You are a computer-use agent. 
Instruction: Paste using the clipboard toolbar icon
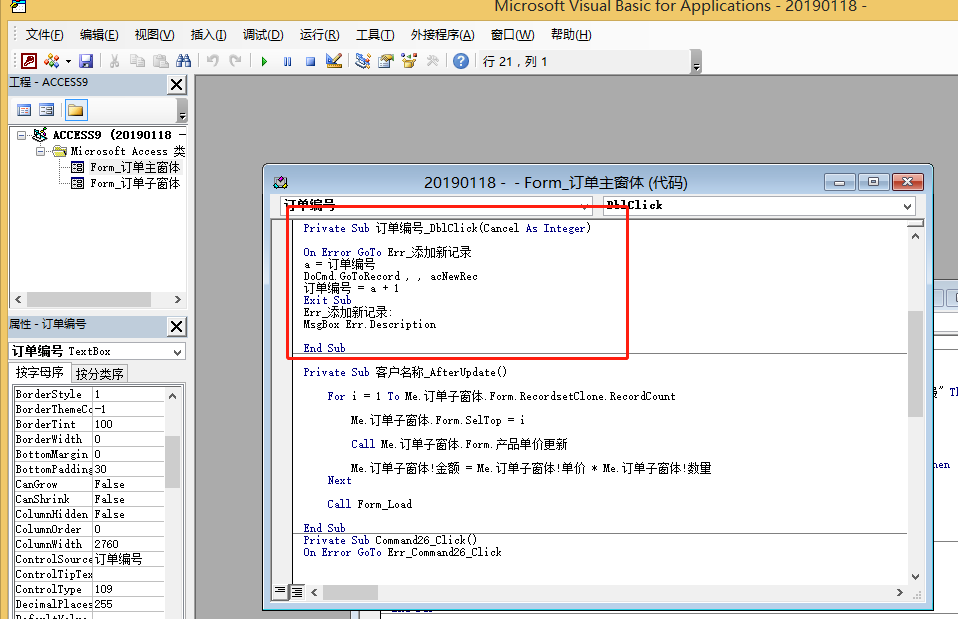(161, 61)
